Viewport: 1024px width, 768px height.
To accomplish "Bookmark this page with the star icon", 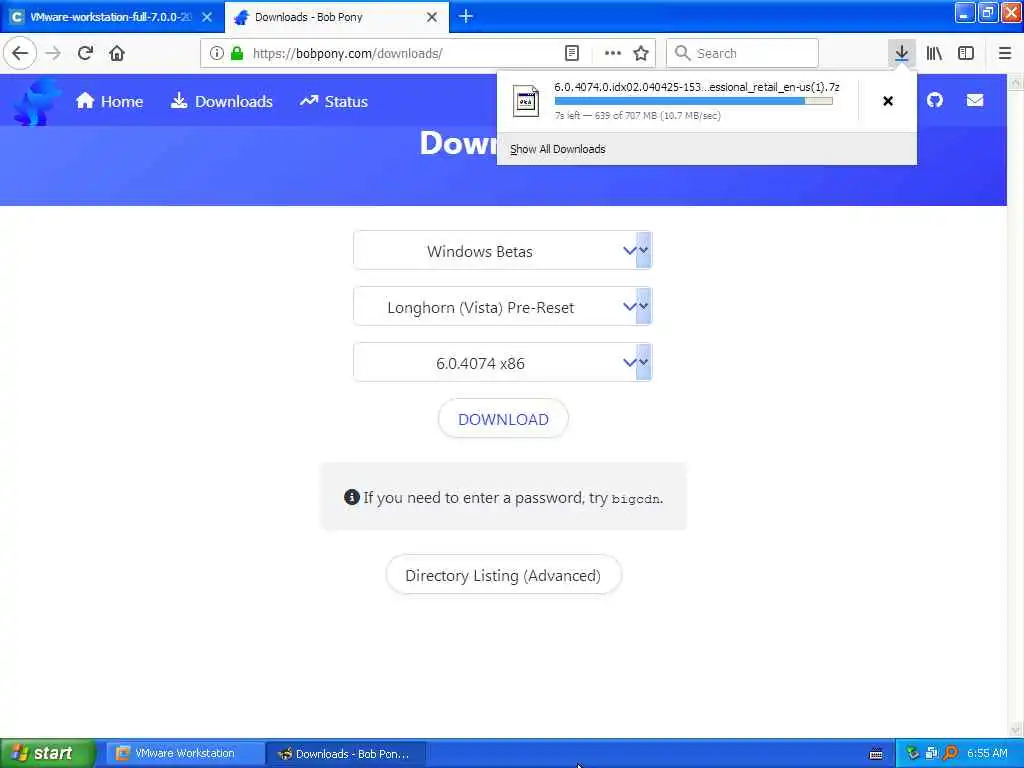I will point(641,53).
